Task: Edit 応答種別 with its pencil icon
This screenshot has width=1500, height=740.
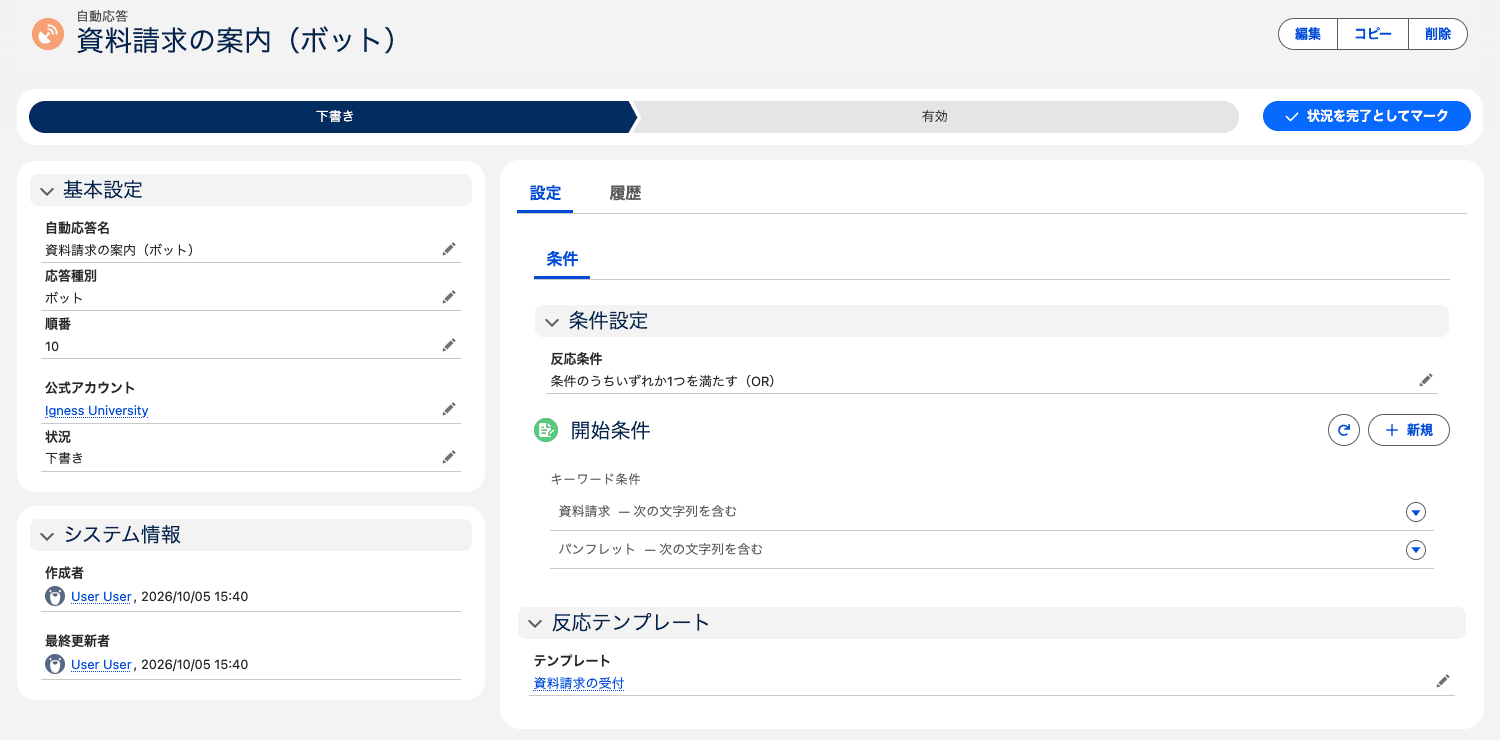Action: [449, 297]
